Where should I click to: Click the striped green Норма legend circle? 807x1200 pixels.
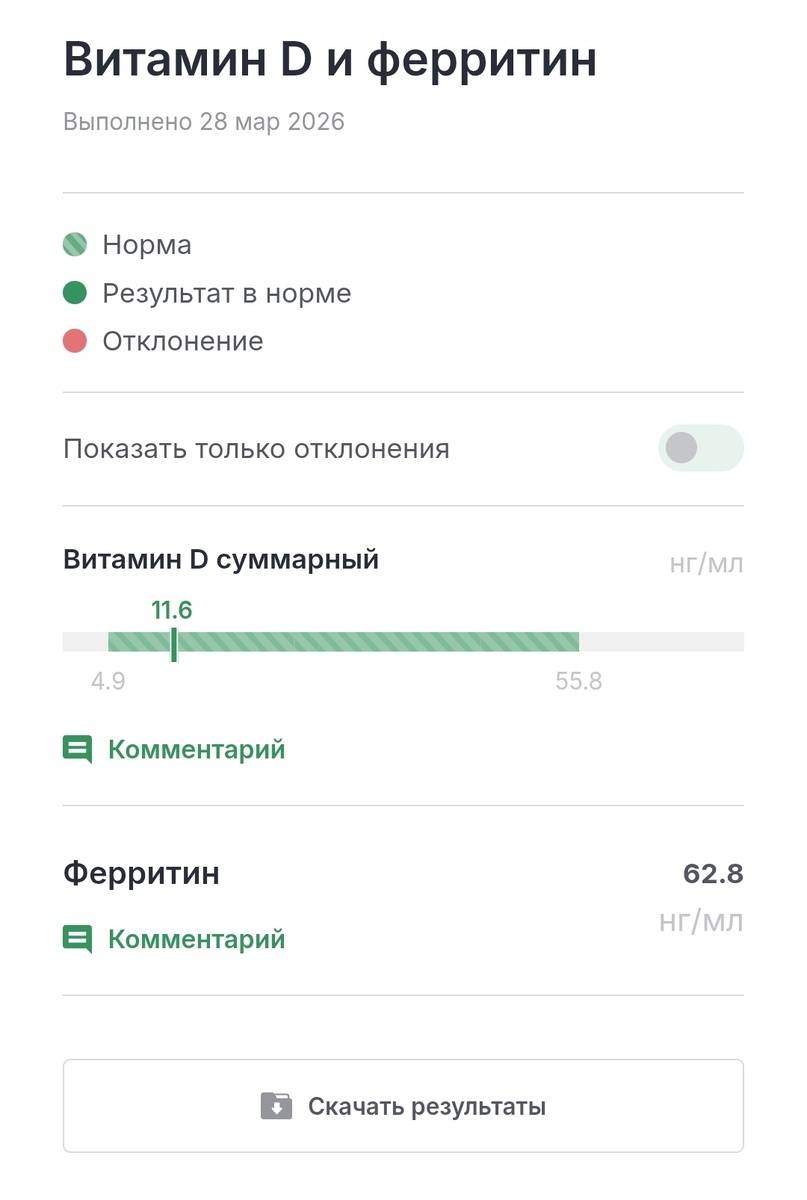point(74,244)
